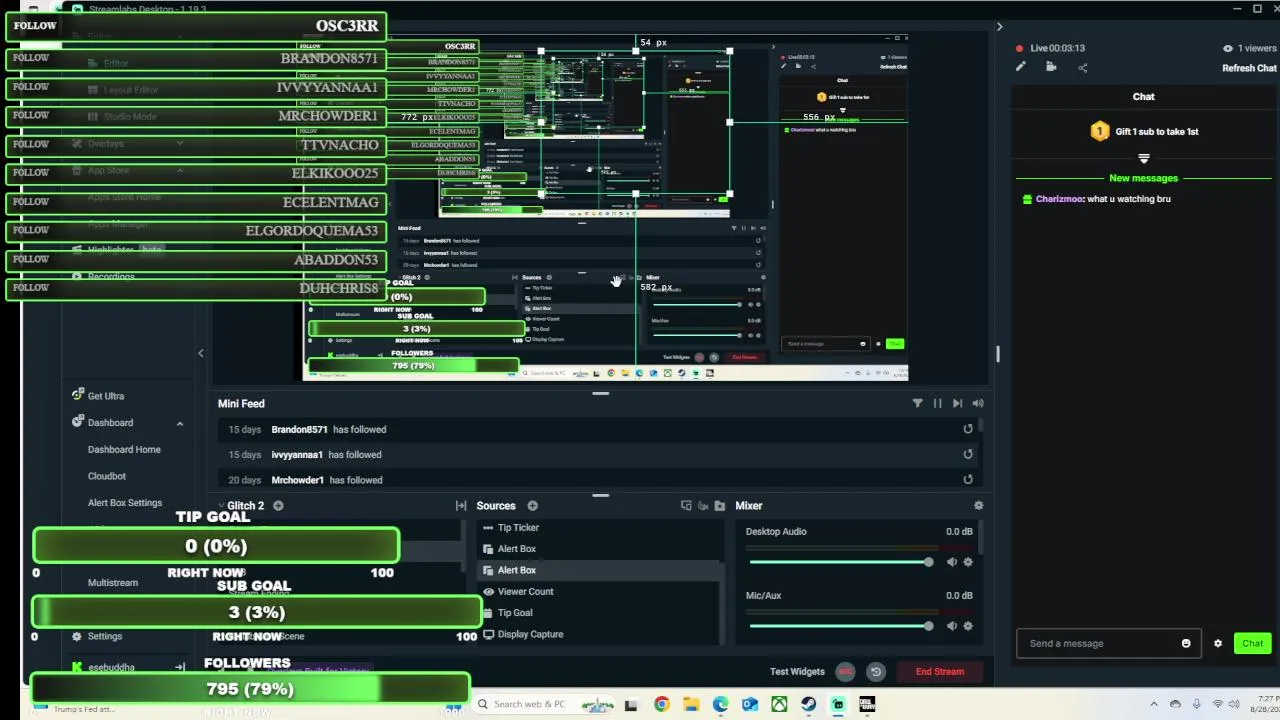
Task: Open the chat emote picker
Action: 1186,643
